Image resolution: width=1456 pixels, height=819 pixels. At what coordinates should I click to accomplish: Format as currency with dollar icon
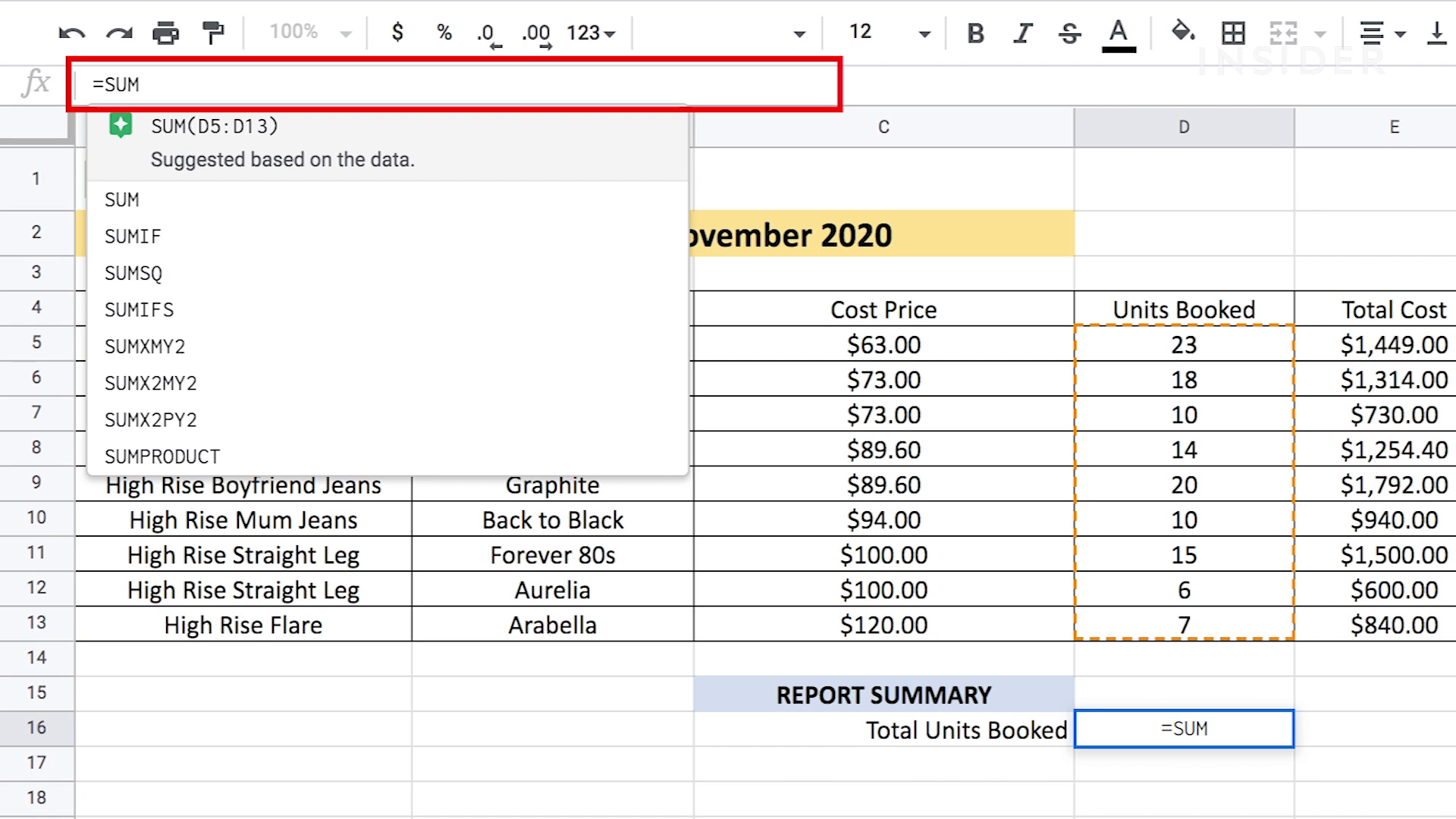pyautogui.click(x=397, y=33)
